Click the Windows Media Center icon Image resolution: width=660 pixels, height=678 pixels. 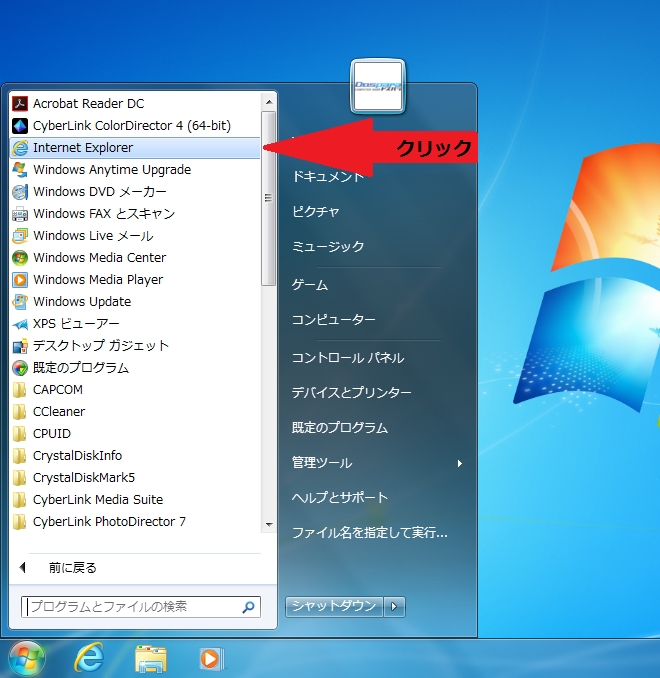click(x=19, y=258)
